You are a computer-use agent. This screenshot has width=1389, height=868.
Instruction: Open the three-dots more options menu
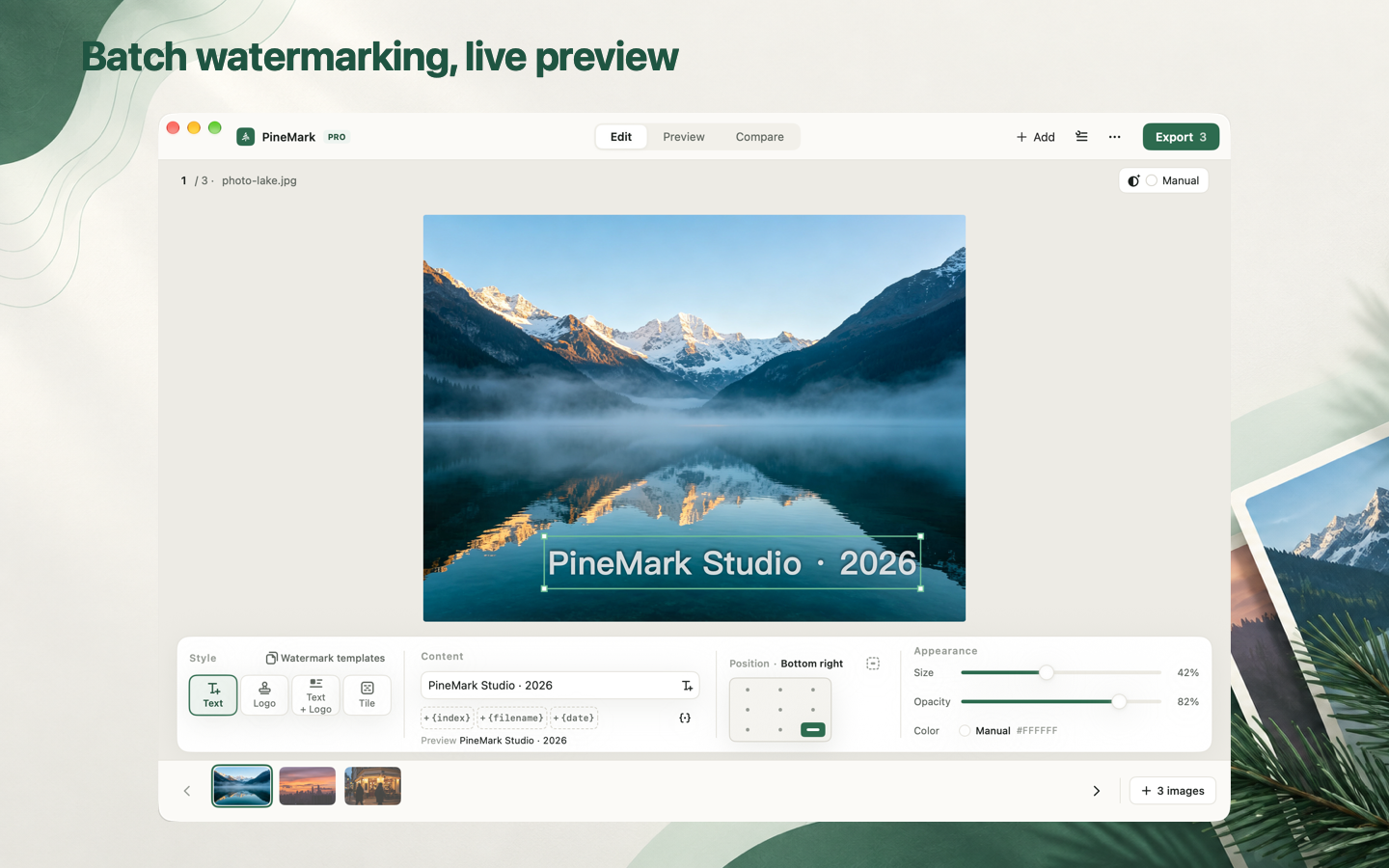click(1114, 137)
